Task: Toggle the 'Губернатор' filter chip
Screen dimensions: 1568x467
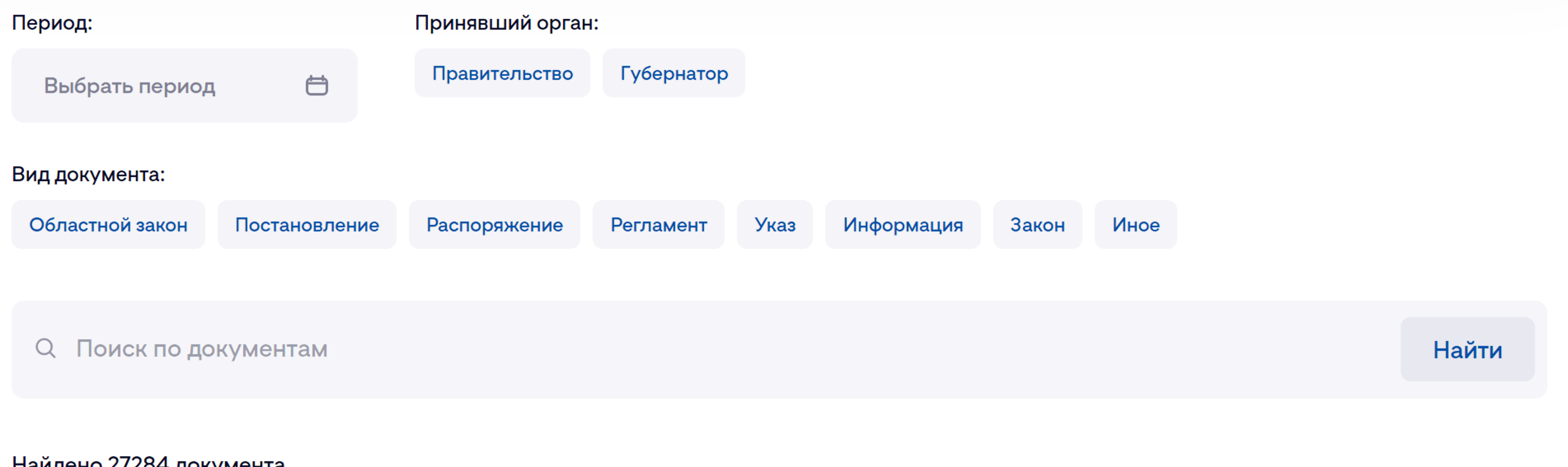Action: [x=673, y=74]
